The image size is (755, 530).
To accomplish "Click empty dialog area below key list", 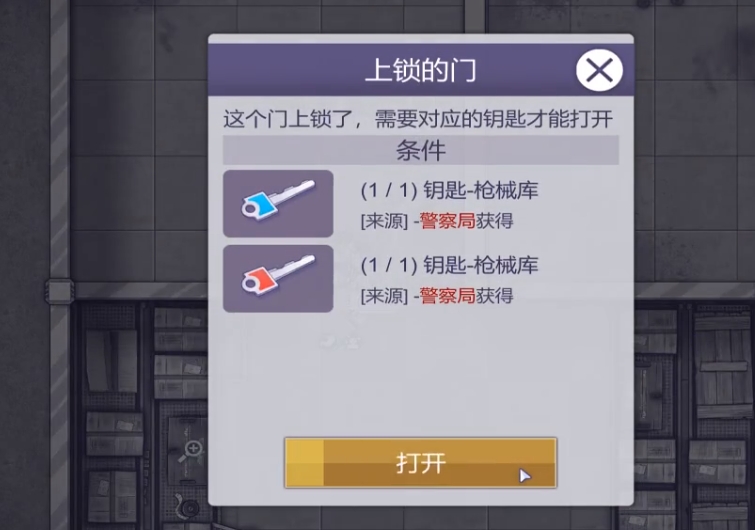I will [420, 373].
